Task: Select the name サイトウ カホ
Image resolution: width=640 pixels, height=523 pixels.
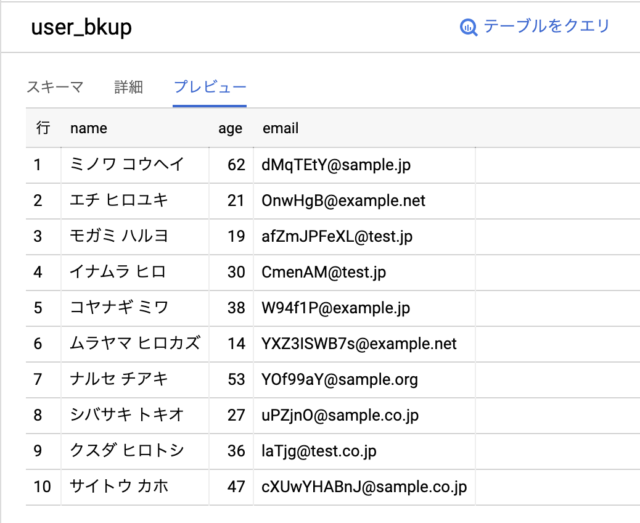Action: point(119,486)
